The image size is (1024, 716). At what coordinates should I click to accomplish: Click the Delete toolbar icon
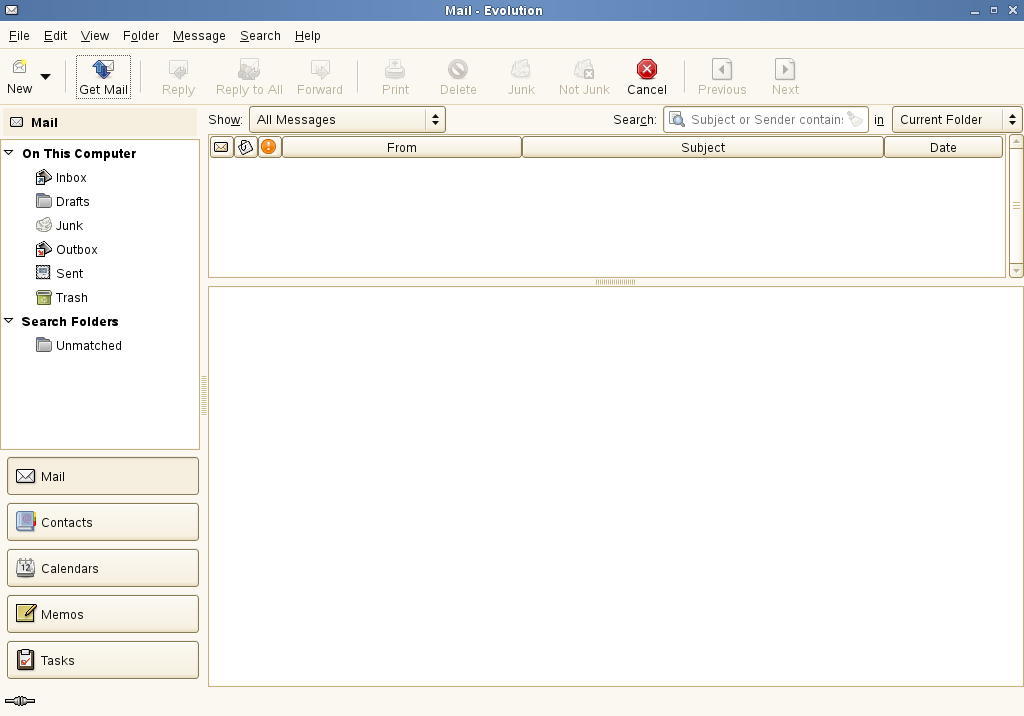point(458,69)
